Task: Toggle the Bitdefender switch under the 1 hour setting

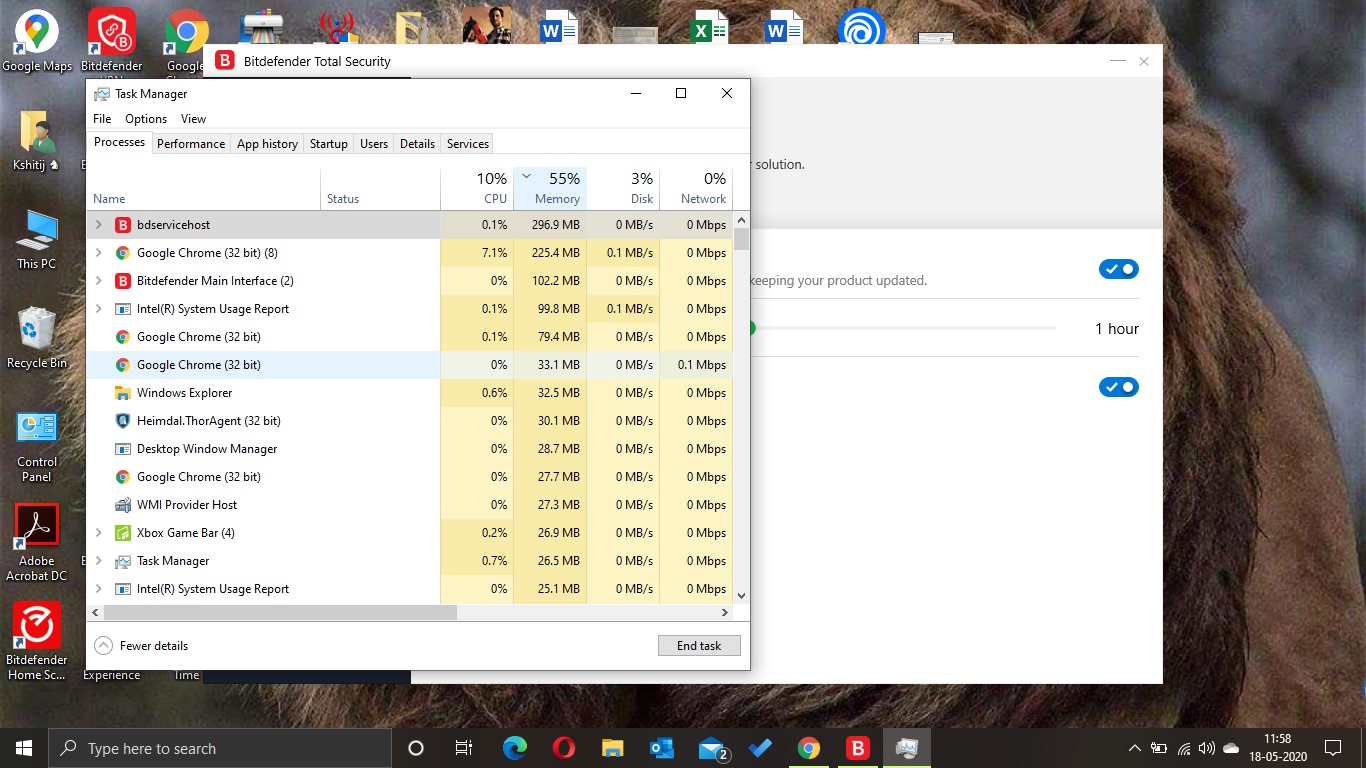Action: pyautogui.click(x=1118, y=387)
